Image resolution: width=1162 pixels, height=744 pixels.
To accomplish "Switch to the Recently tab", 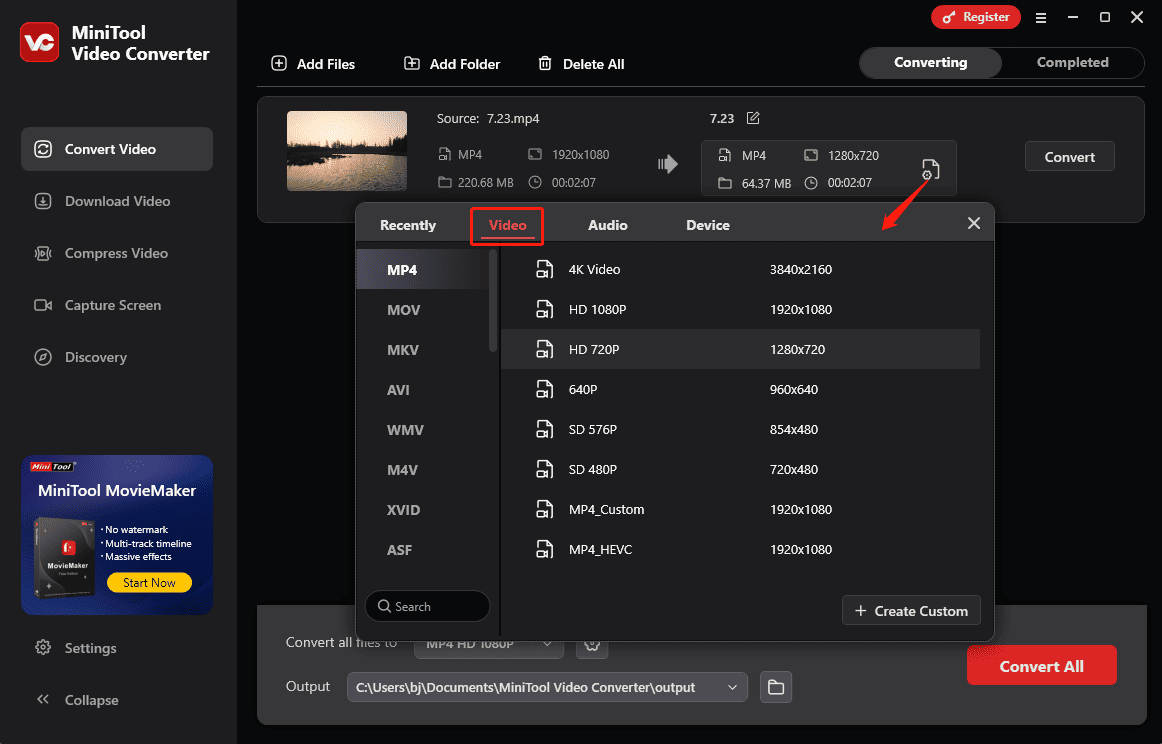I will pyautogui.click(x=408, y=225).
